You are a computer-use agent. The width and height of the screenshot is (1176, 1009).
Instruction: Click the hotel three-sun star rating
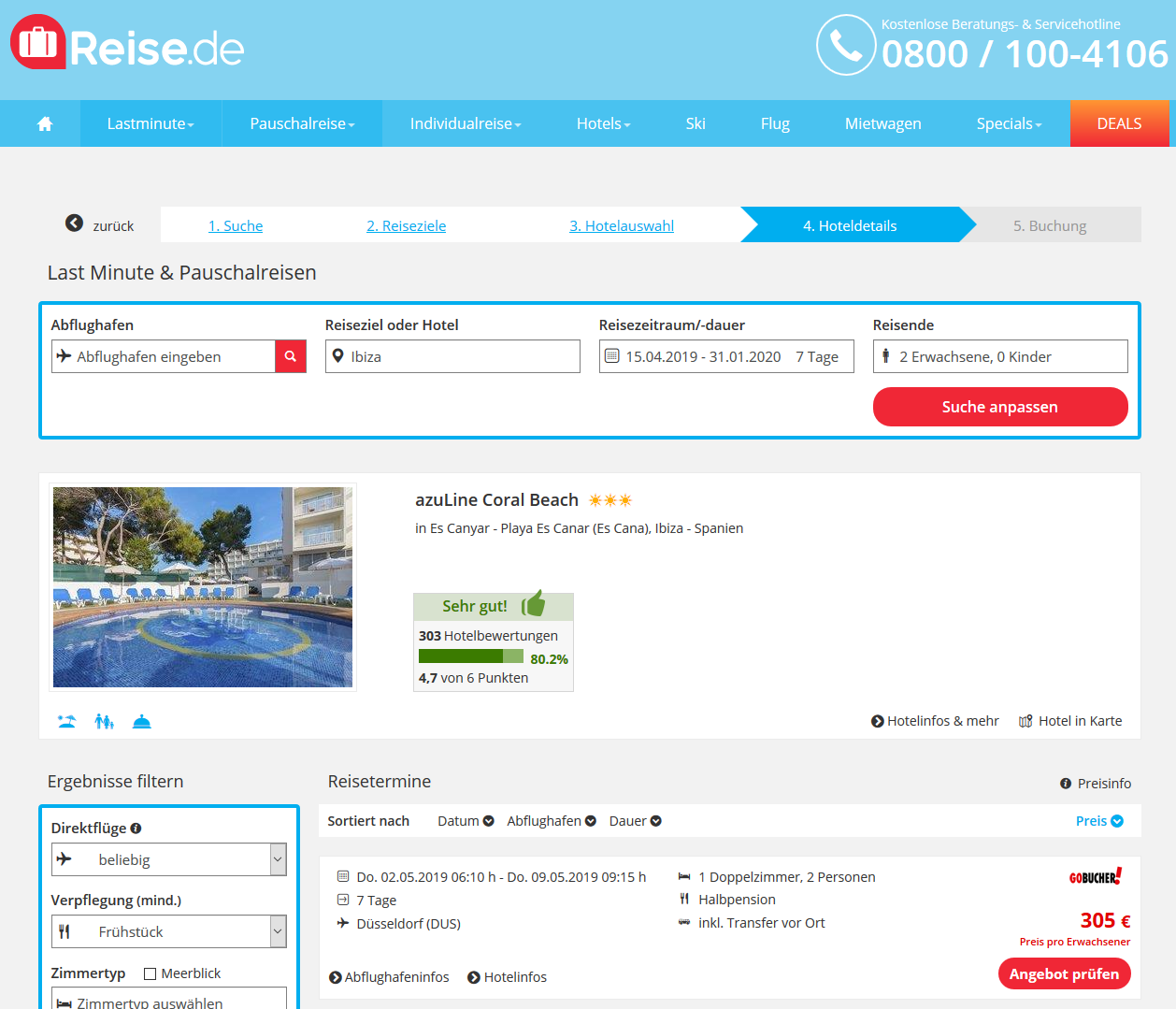pyautogui.click(x=610, y=500)
